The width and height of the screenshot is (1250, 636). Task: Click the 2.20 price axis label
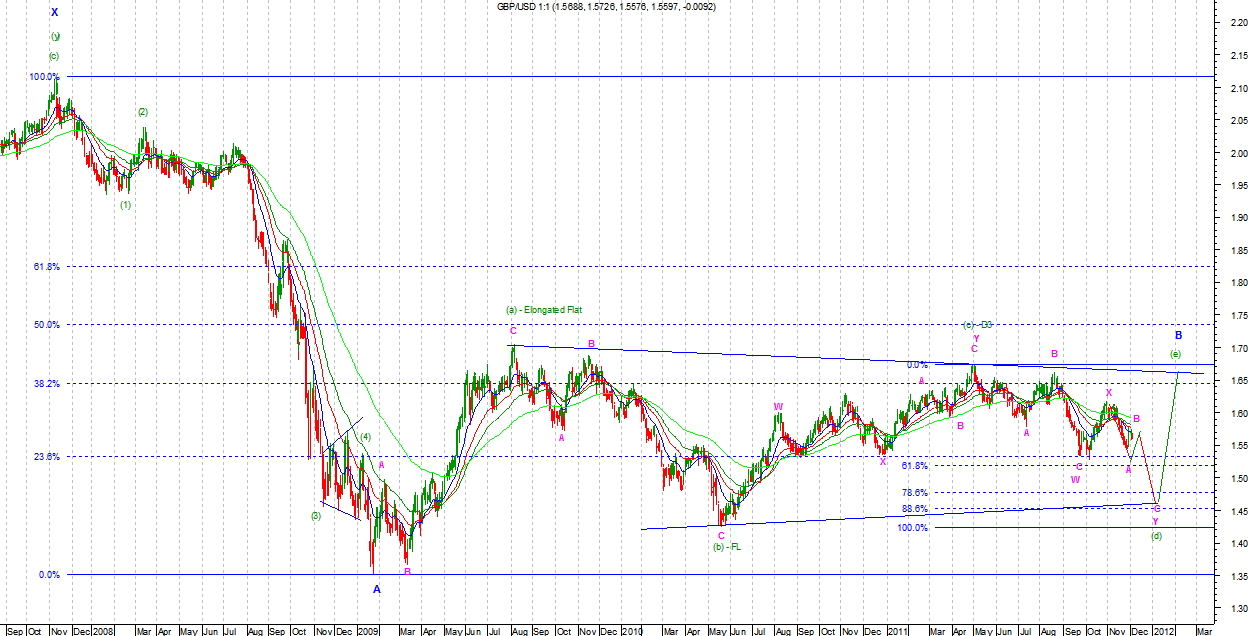pos(1236,23)
